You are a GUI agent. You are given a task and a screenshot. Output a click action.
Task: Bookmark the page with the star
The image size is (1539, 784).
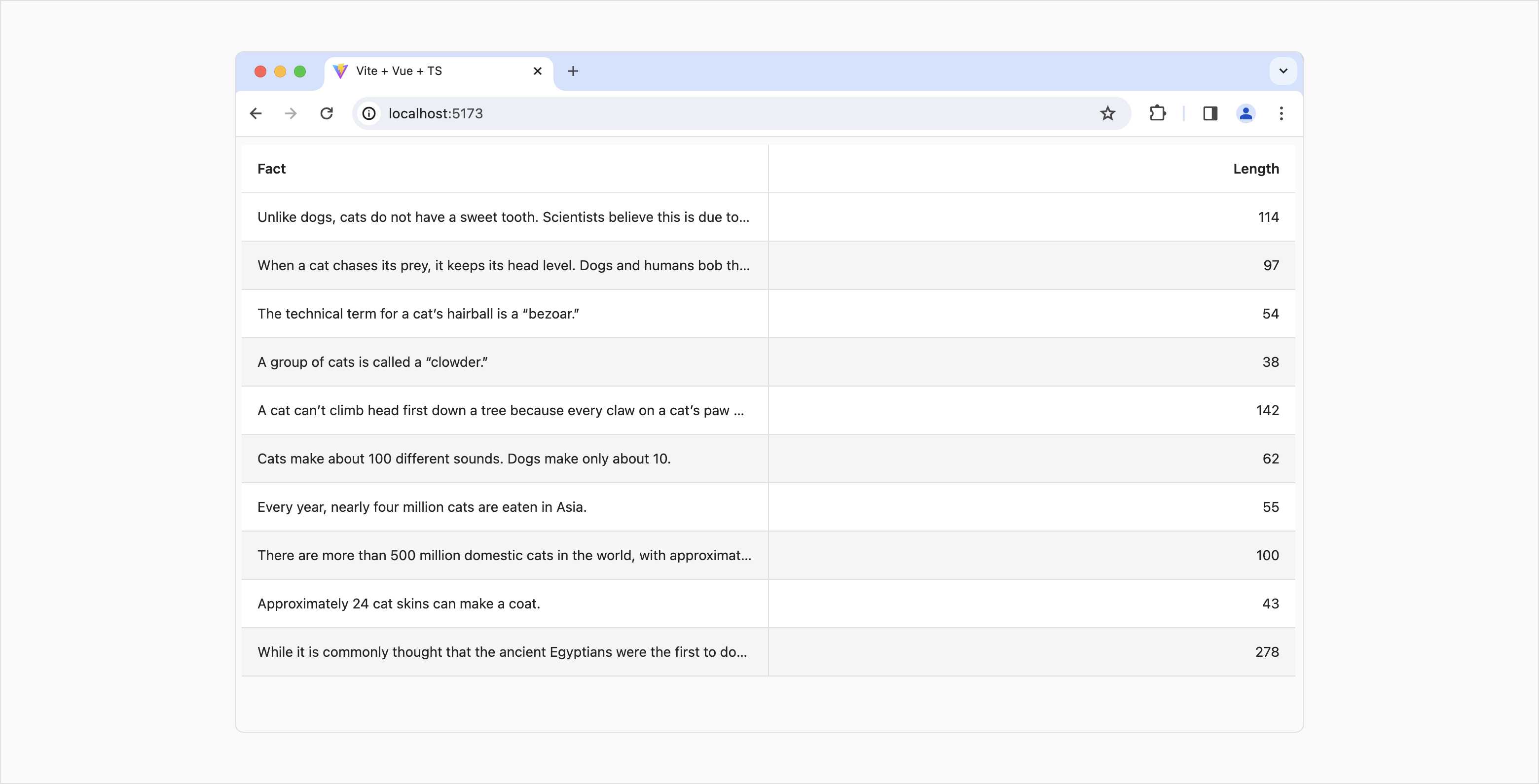pos(1108,113)
